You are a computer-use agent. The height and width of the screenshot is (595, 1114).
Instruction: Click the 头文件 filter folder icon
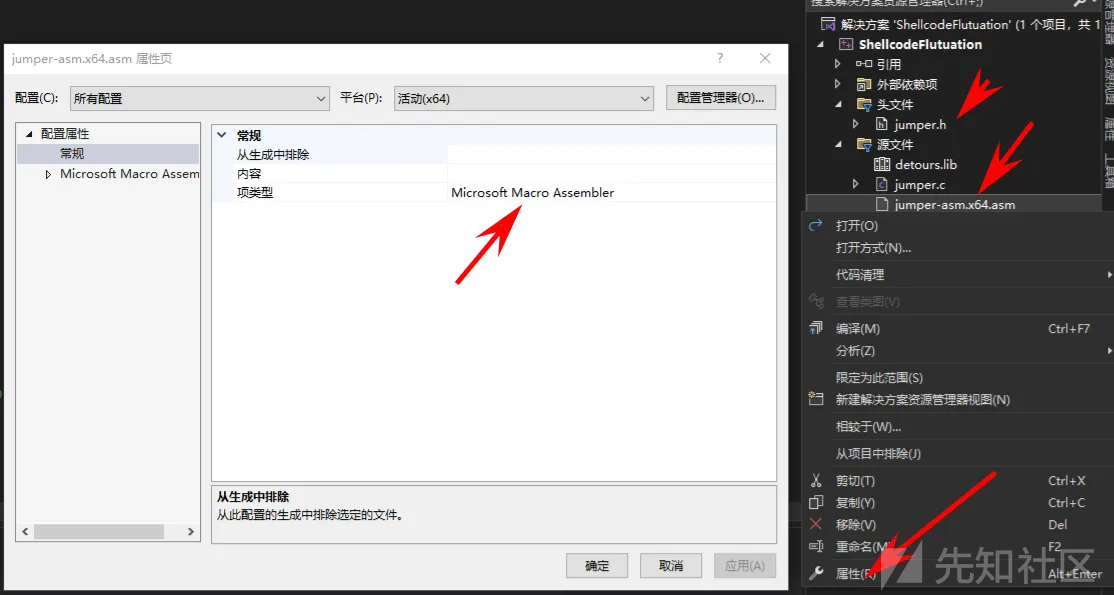864,104
